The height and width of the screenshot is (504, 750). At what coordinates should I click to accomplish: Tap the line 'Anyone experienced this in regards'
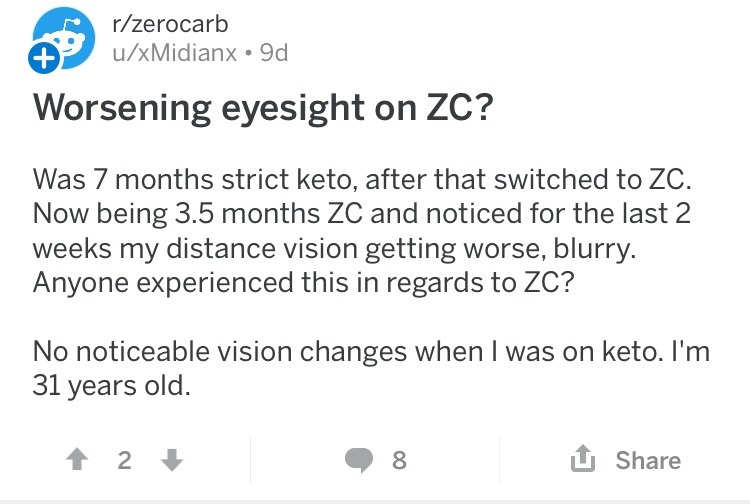click(x=303, y=283)
